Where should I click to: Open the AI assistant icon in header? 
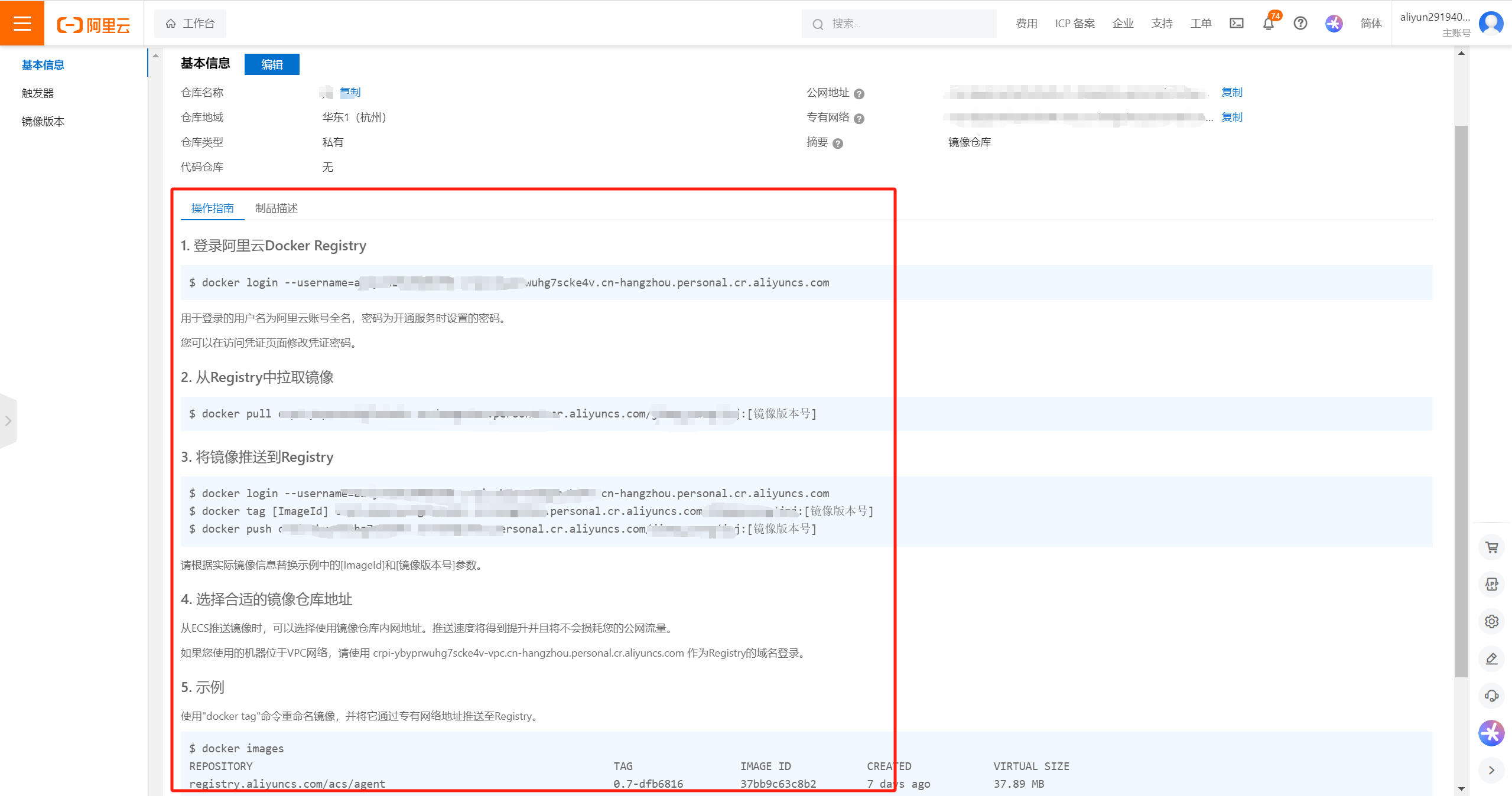tap(1334, 24)
